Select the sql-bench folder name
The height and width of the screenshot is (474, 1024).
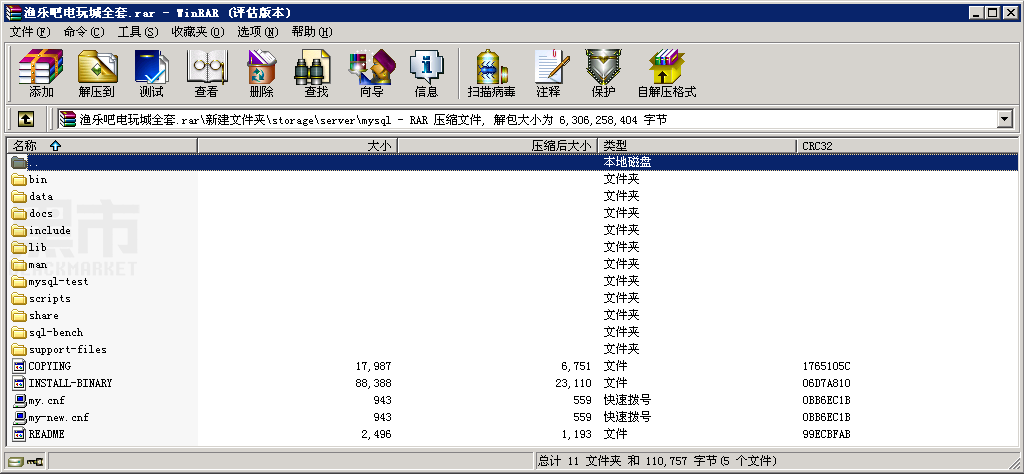tap(56, 332)
